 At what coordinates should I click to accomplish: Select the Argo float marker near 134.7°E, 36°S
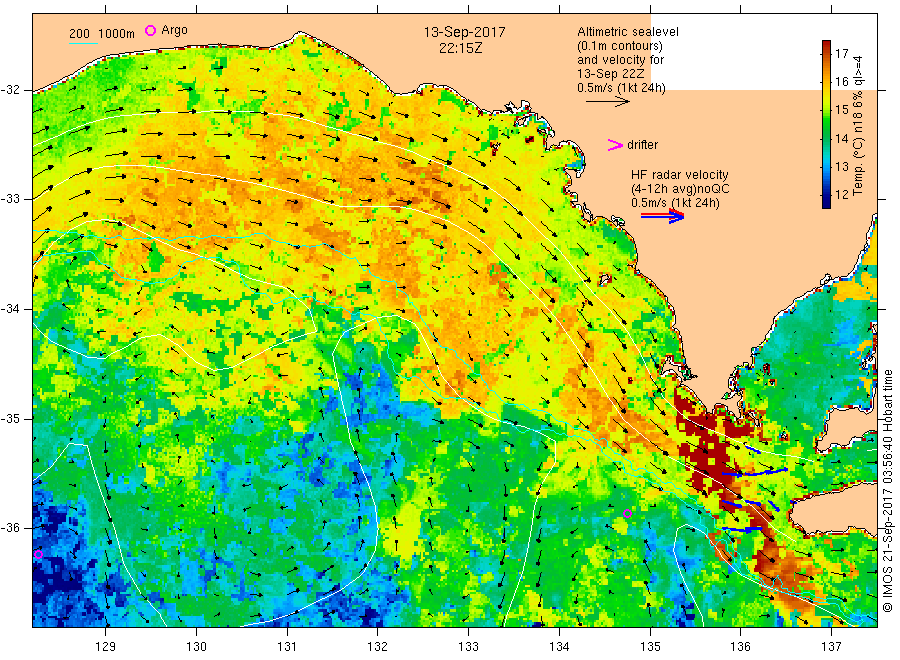(627, 514)
